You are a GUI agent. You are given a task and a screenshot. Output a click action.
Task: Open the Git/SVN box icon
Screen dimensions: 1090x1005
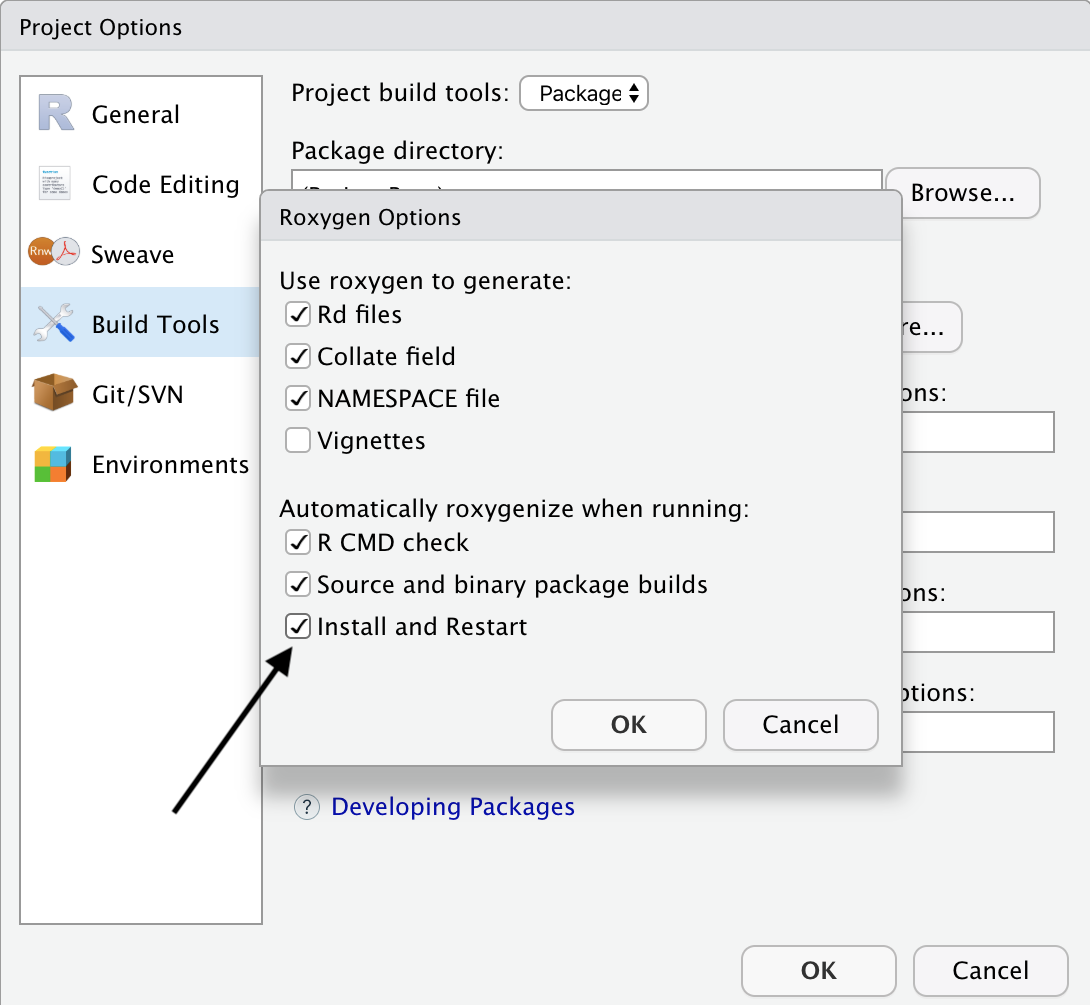click(x=54, y=393)
